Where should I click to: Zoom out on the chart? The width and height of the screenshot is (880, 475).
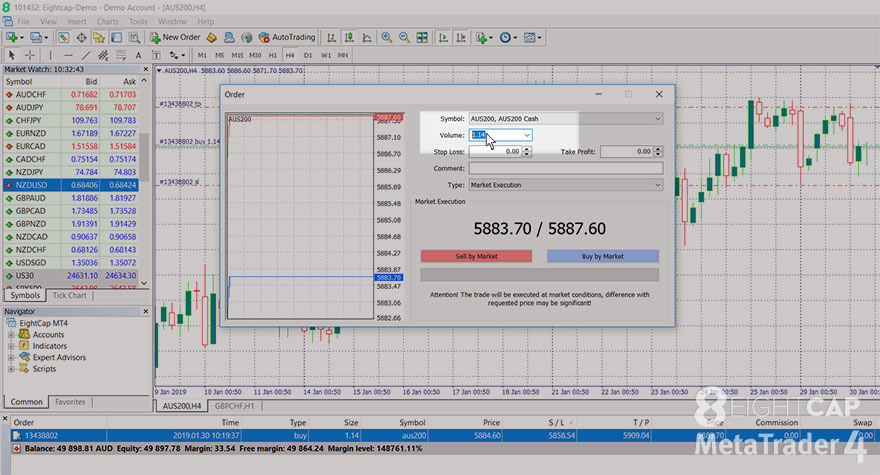click(x=404, y=38)
